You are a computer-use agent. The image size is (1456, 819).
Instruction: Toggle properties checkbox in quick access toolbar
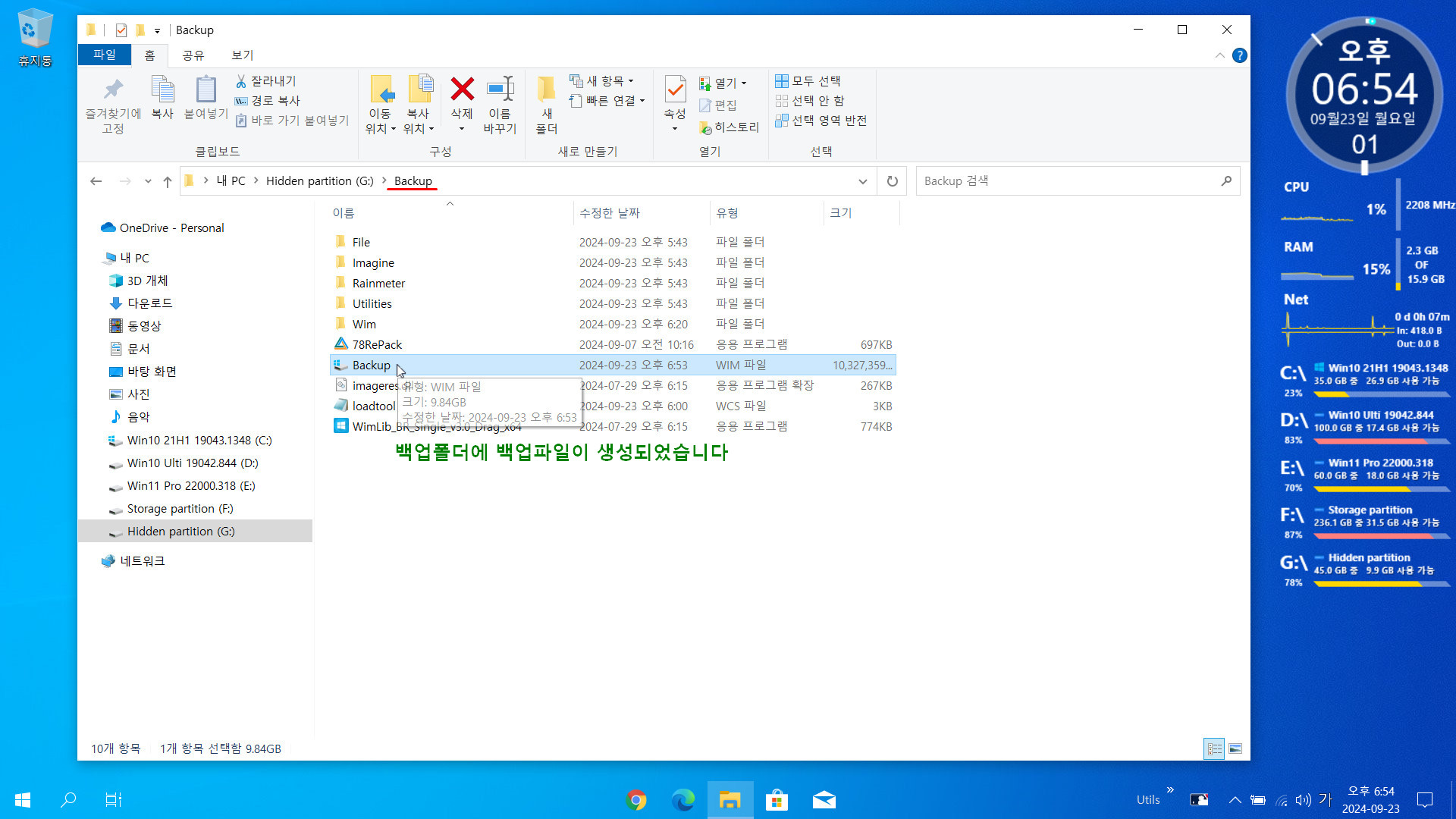[x=121, y=30]
